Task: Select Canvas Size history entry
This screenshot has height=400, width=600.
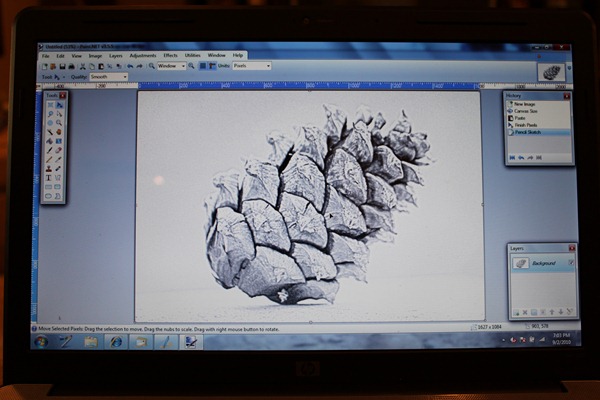Action: point(538,111)
